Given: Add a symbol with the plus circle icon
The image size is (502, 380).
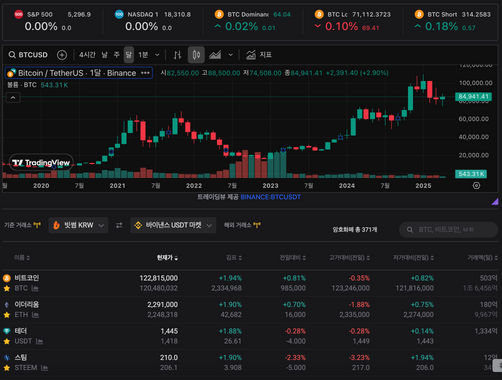Looking at the screenshot, I should pos(62,55).
